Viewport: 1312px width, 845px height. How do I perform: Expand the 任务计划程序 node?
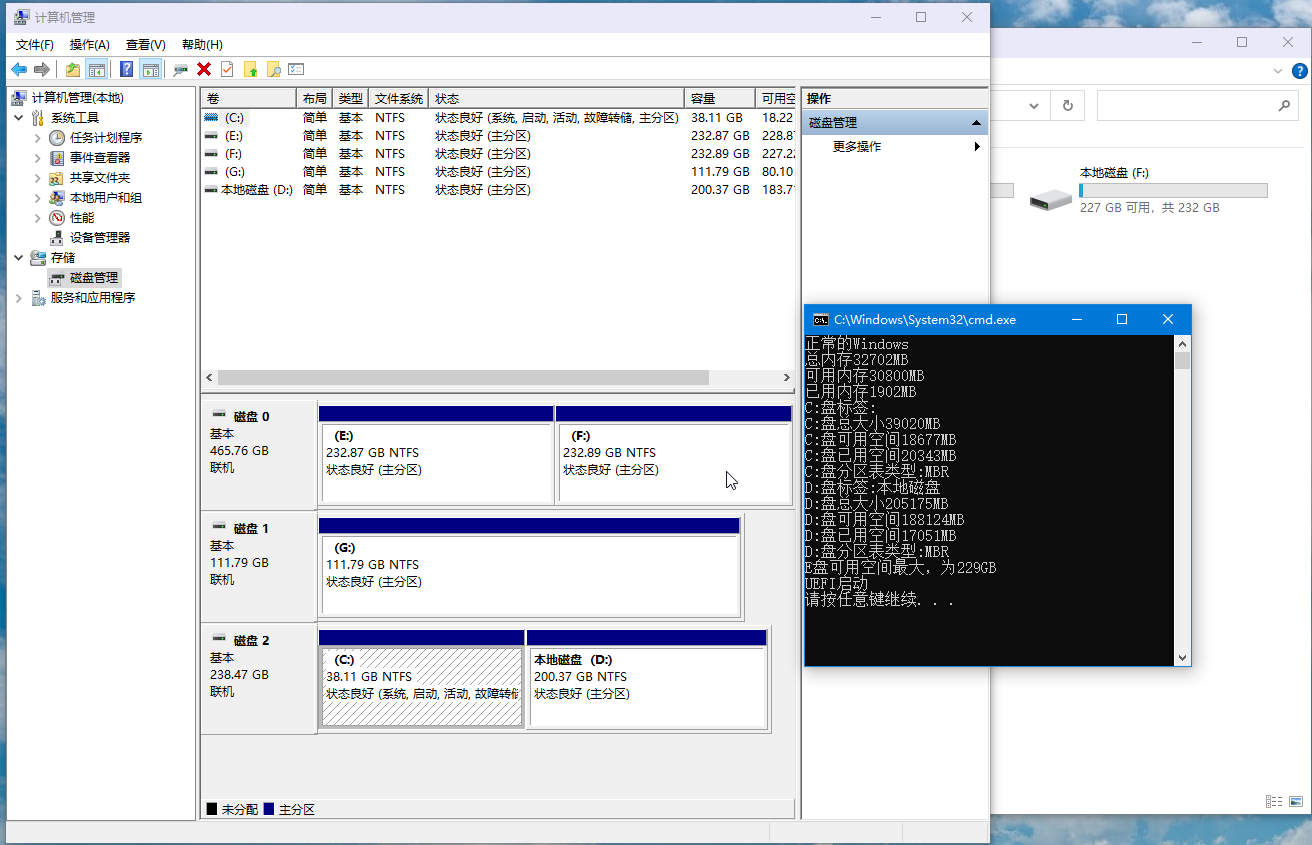38,138
